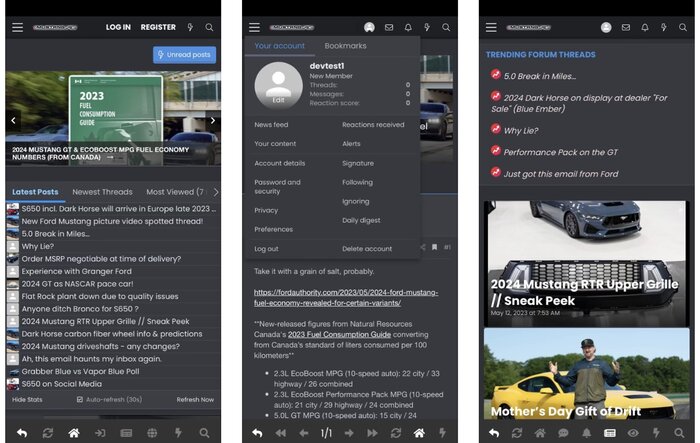Choose Delete account in the account menu
The height and width of the screenshot is (443, 700).
click(367, 248)
